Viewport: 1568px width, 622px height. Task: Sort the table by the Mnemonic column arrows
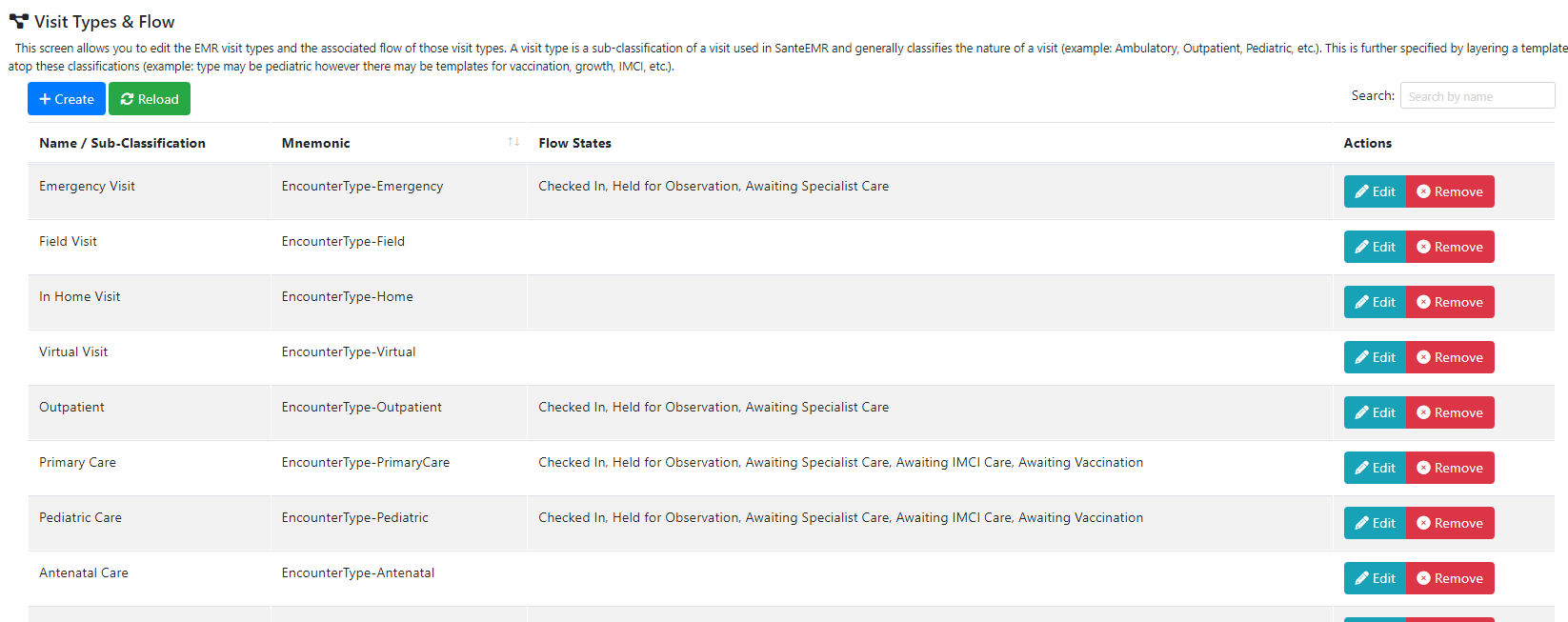click(x=513, y=142)
